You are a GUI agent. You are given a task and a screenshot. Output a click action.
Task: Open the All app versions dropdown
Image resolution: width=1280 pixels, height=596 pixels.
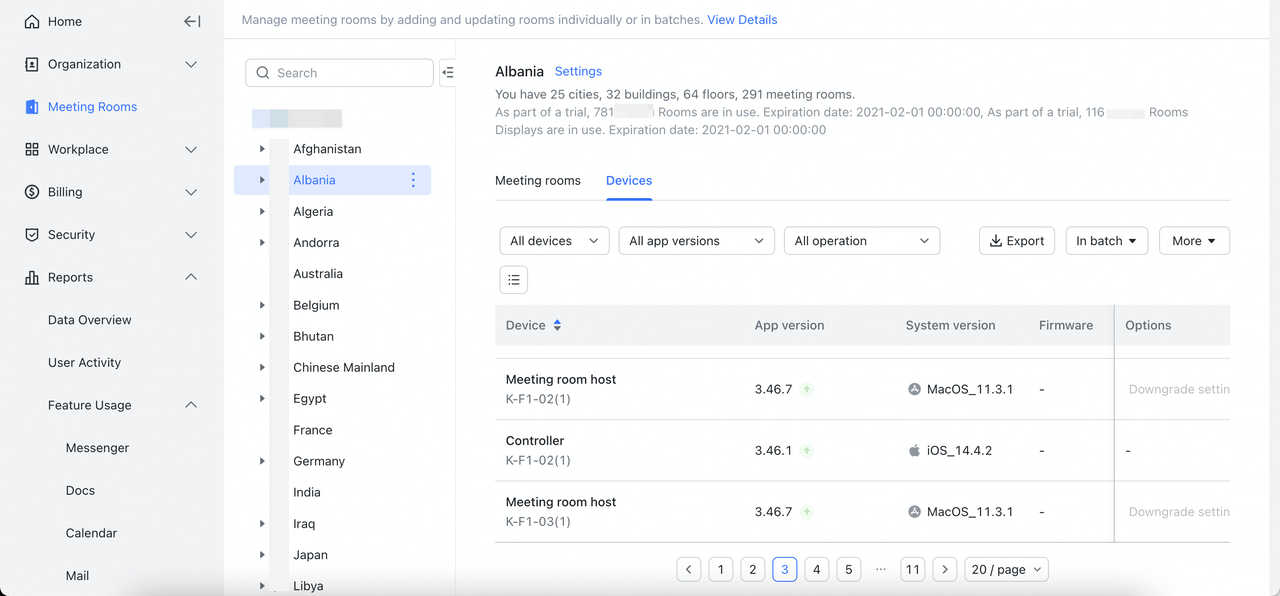click(696, 241)
